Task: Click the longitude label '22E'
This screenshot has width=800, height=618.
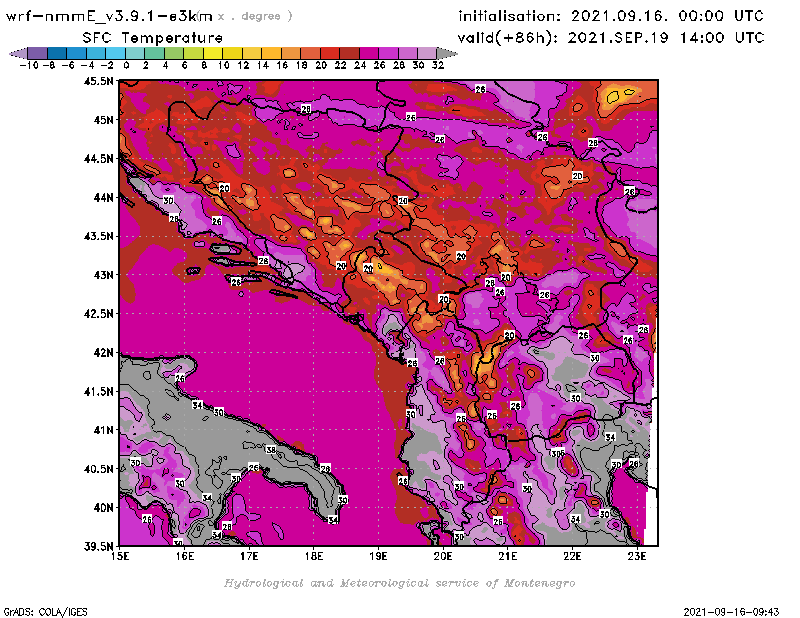Action: [572, 556]
